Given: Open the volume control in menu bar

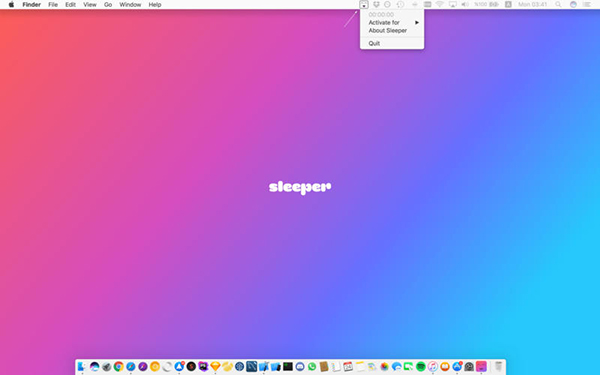Looking at the screenshot, I should (465, 5).
